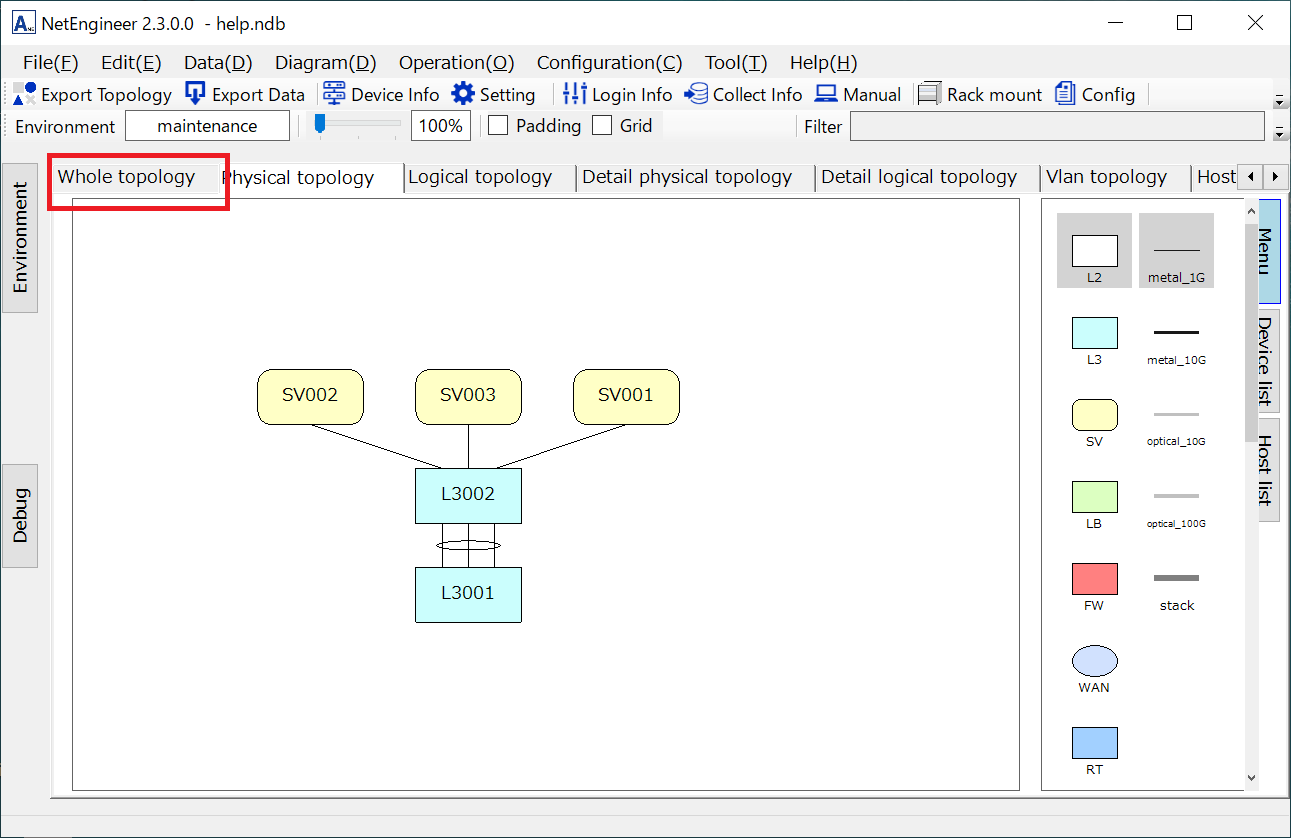Image resolution: width=1291 pixels, height=838 pixels.
Task: Click the Export Data download icon
Action: (196, 94)
